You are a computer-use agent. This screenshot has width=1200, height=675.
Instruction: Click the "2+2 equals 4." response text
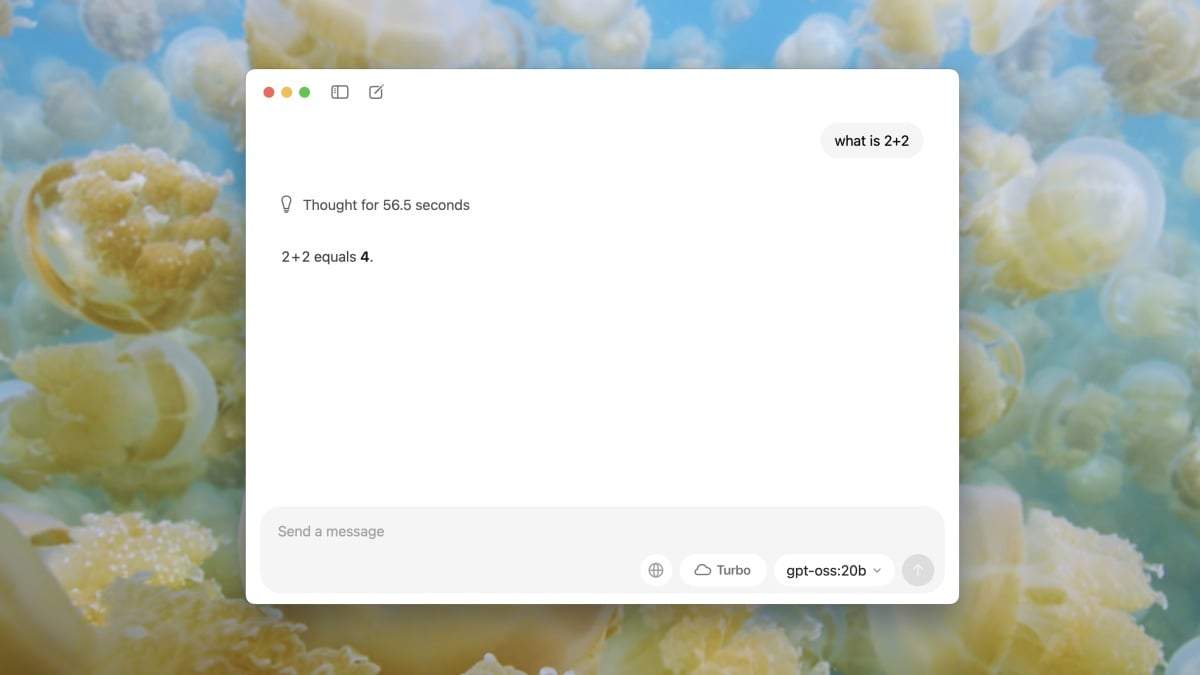[320, 257]
